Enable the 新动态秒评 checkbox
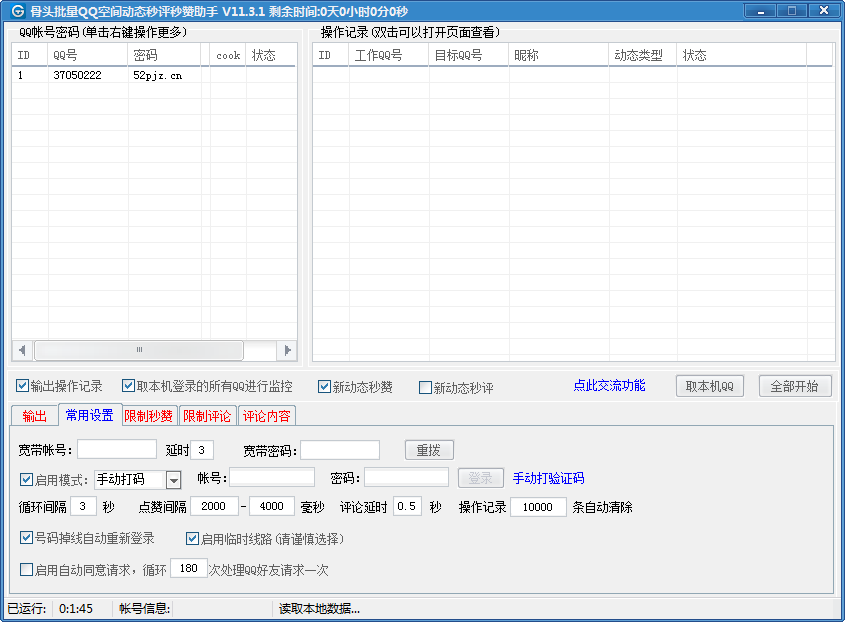845x622 pixels. point(425,388)
